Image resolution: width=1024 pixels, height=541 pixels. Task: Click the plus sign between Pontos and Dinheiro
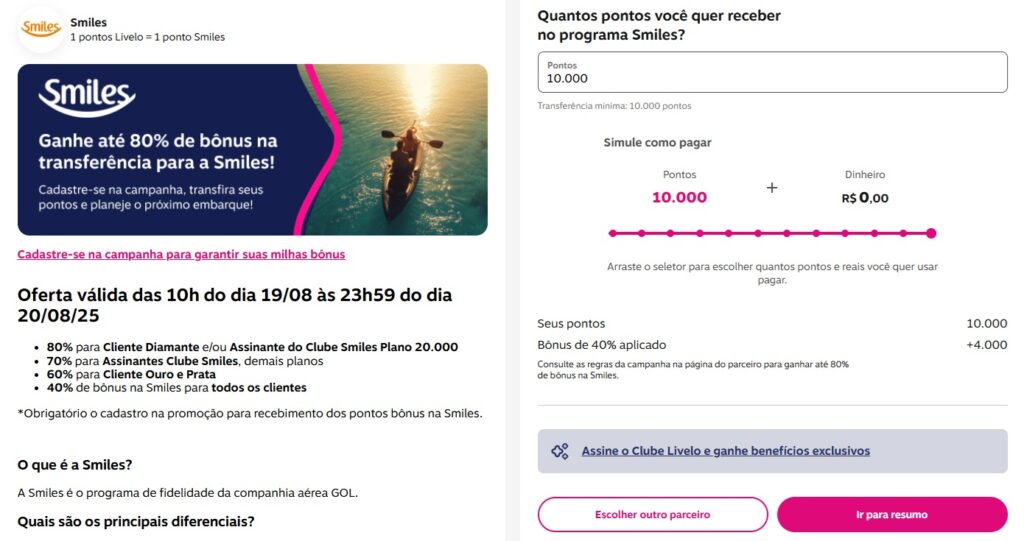[771, 188]
